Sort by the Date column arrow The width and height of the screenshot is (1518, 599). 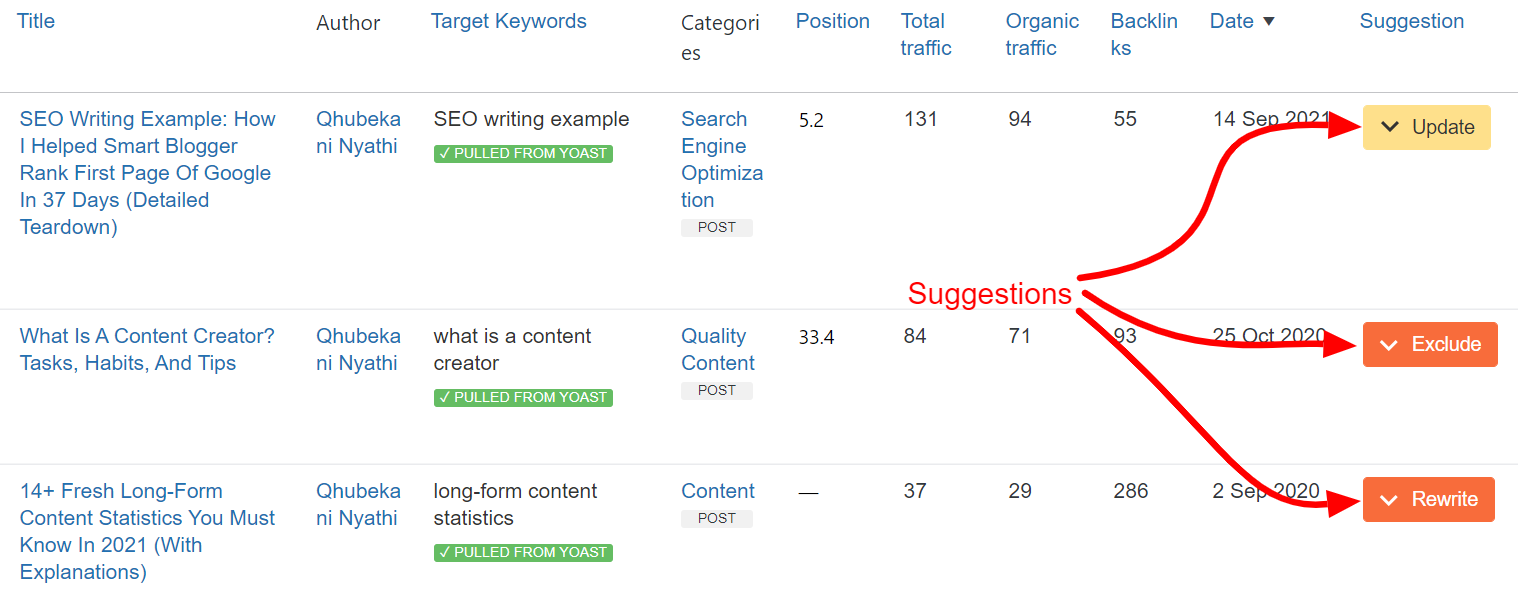tap(1269, 21)
